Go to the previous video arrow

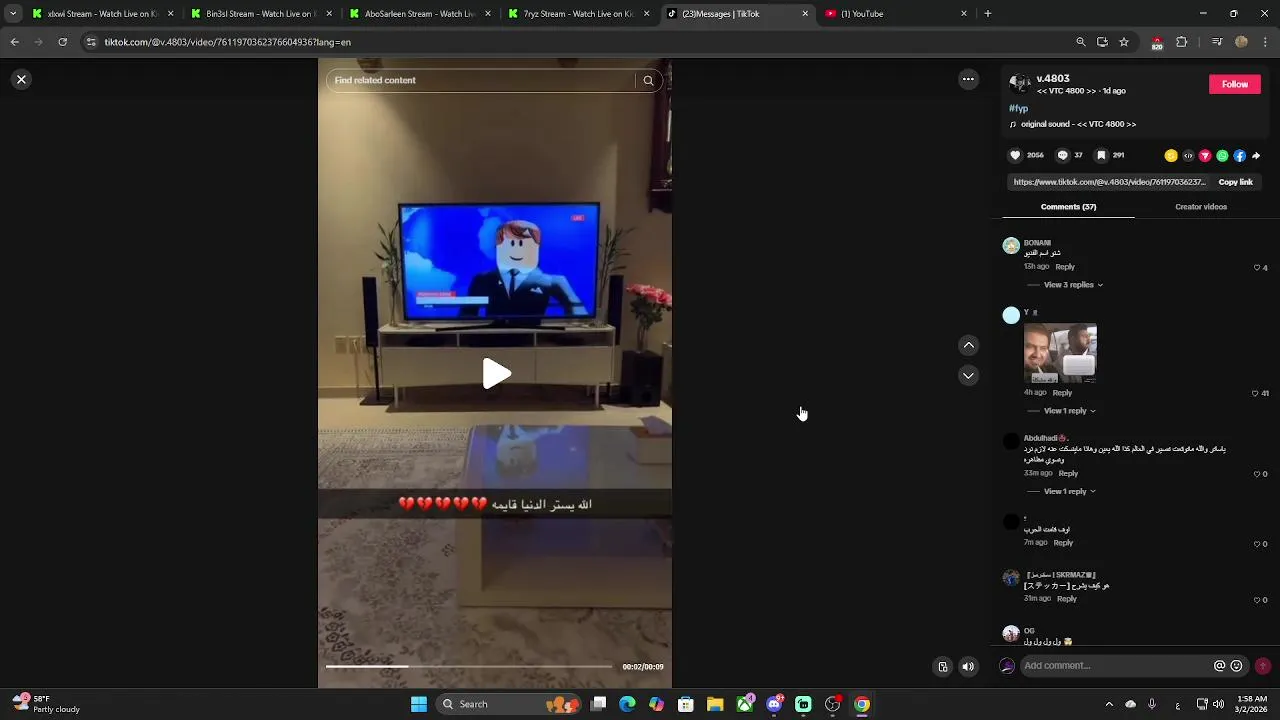click(x=968, y=345)
